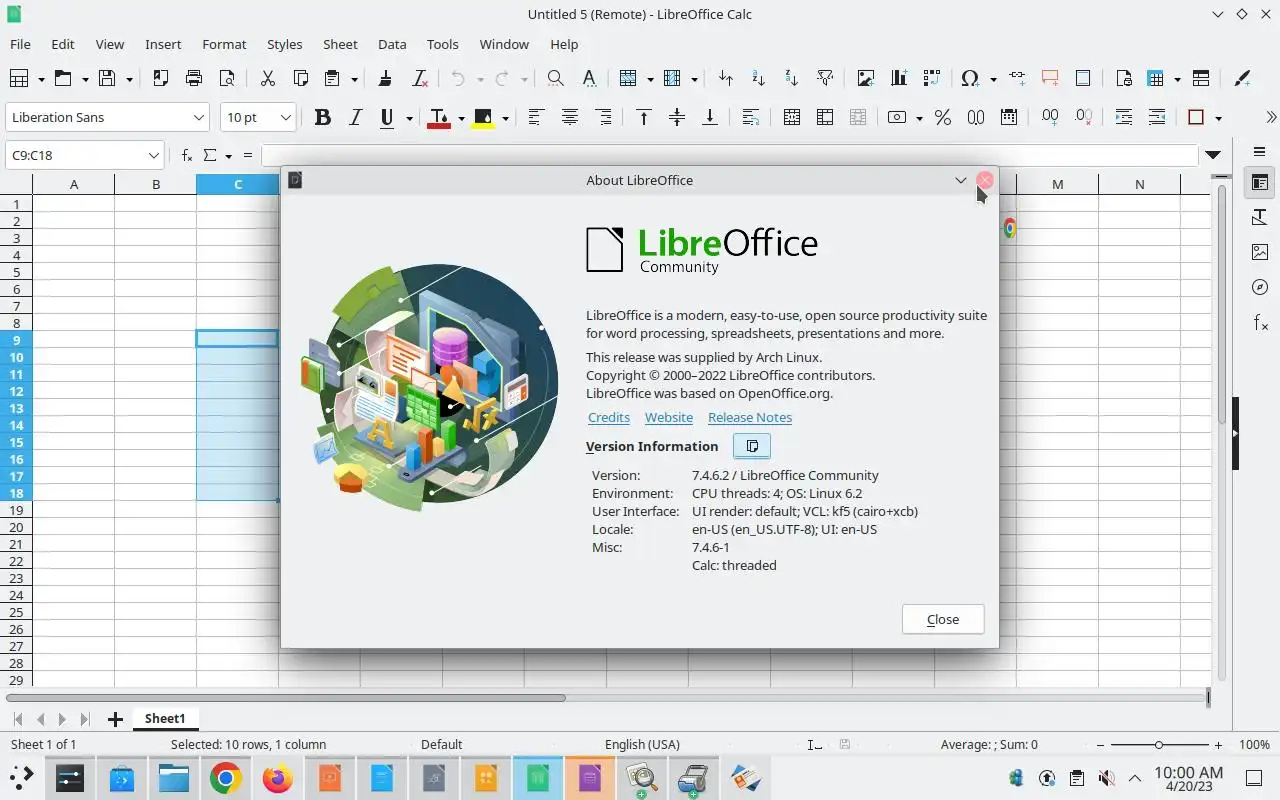The width and height of the screenshot is (1280, 800).
Task: Open Print Preview from the toolbar
Action: click(x=227, y=78)
